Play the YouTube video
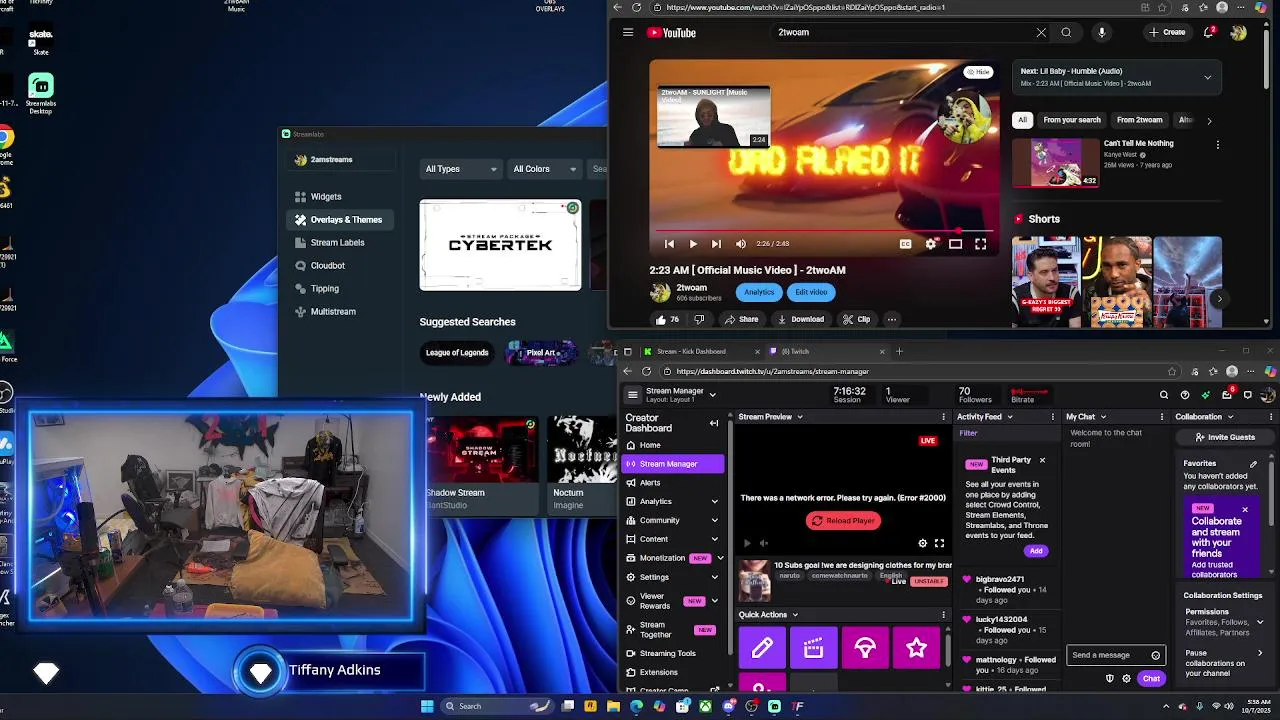This screenshot has height=720, width=1280. 693,244
